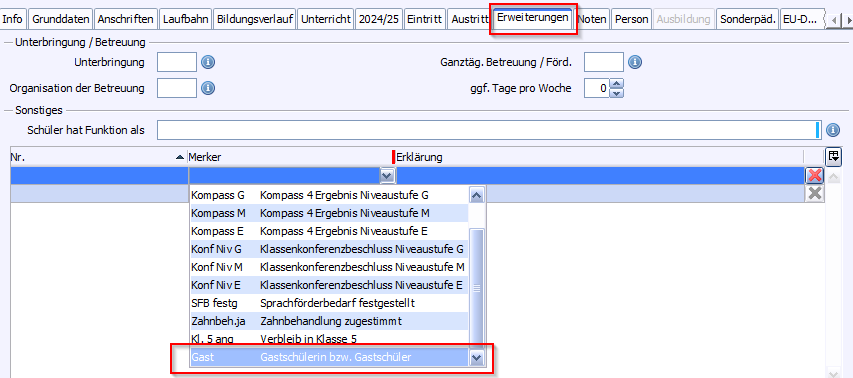Remove second row with gray X icon
The height and width of the screenshot is (378, 853).
814,193
